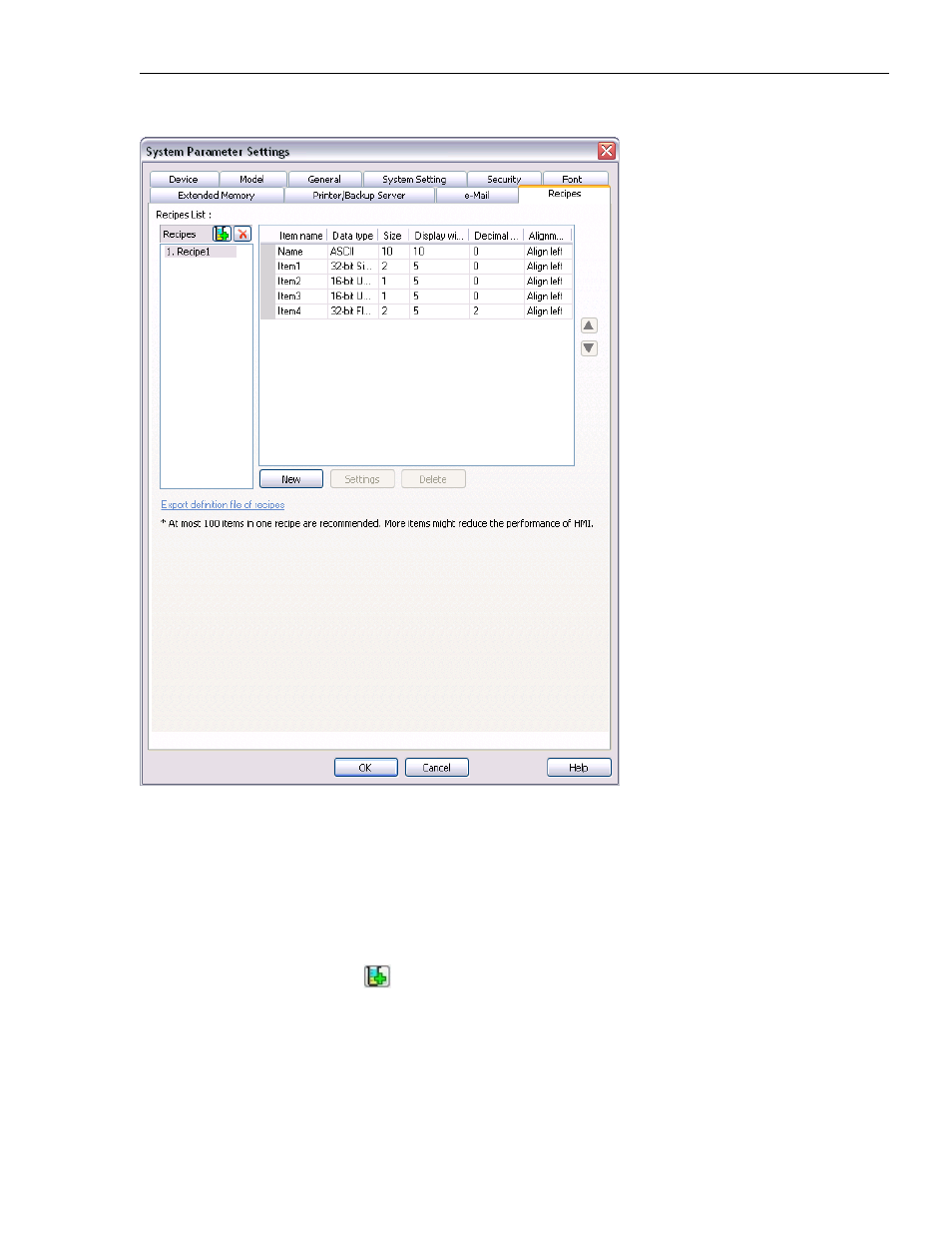The width and height of the screenshot is (952, 1233).
Task: Sort by the Item name column header
Action: [x=300, y=236]
